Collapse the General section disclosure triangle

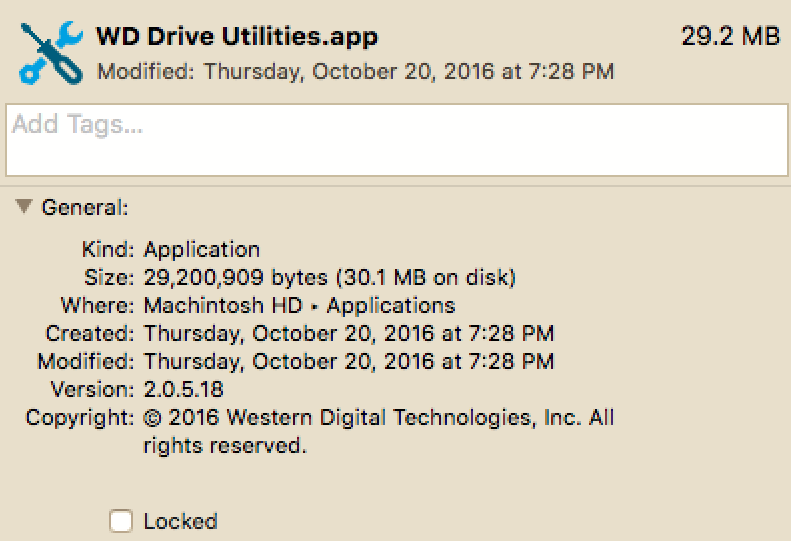coord(24,206)
